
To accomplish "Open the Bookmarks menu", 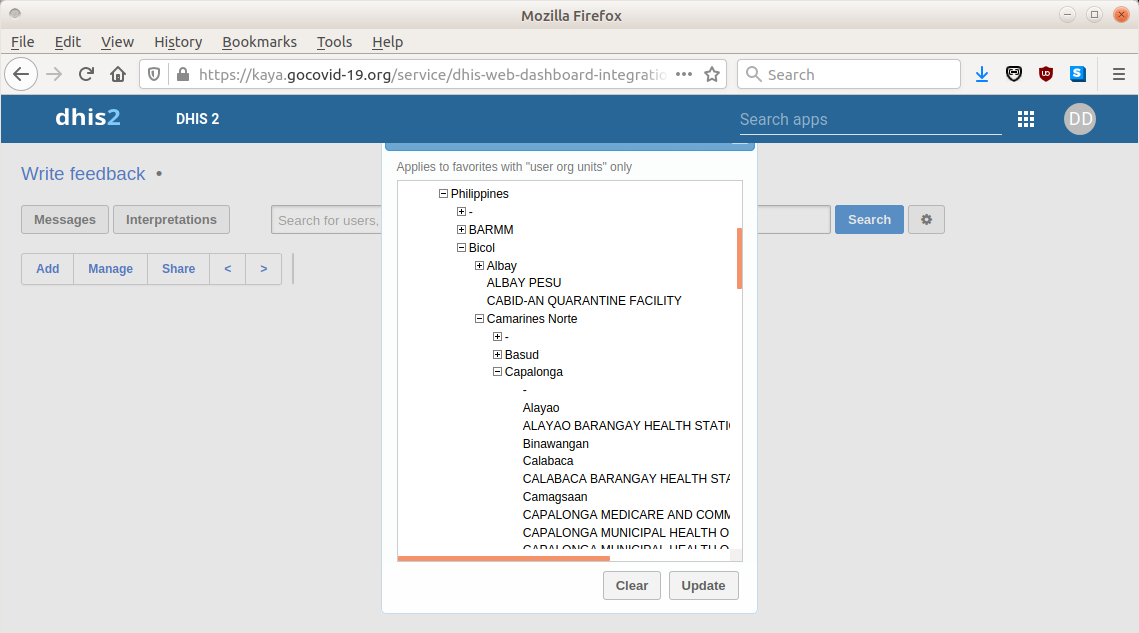I will click(259, 42).
